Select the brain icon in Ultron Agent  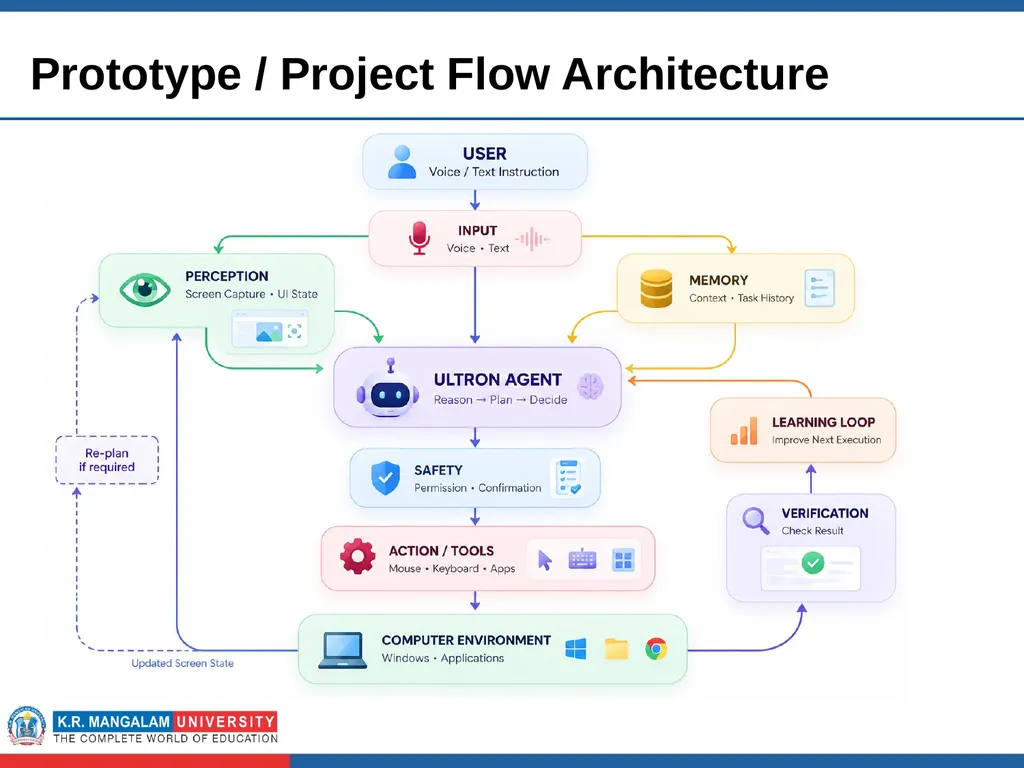tap(590, 387)
